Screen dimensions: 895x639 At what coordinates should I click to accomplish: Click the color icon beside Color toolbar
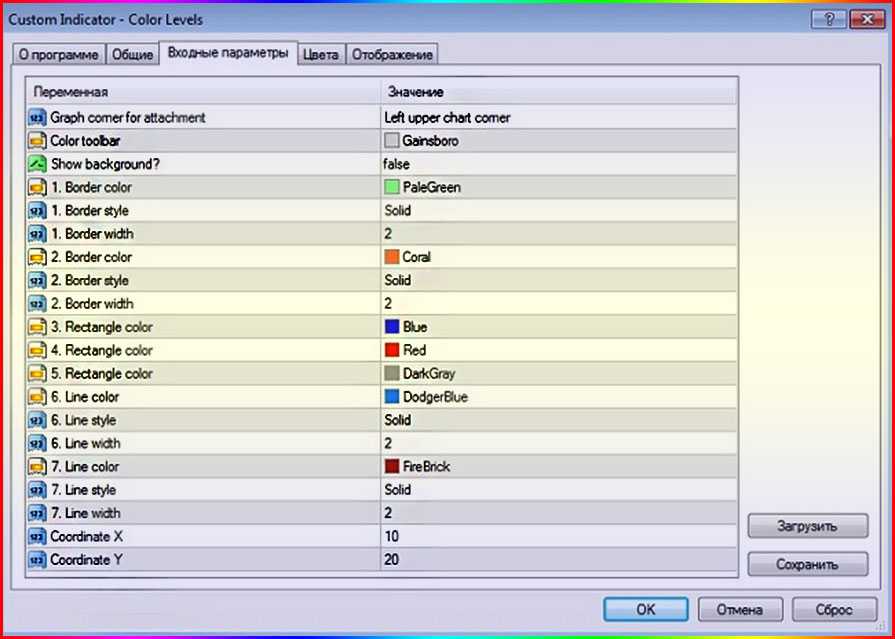38,141
